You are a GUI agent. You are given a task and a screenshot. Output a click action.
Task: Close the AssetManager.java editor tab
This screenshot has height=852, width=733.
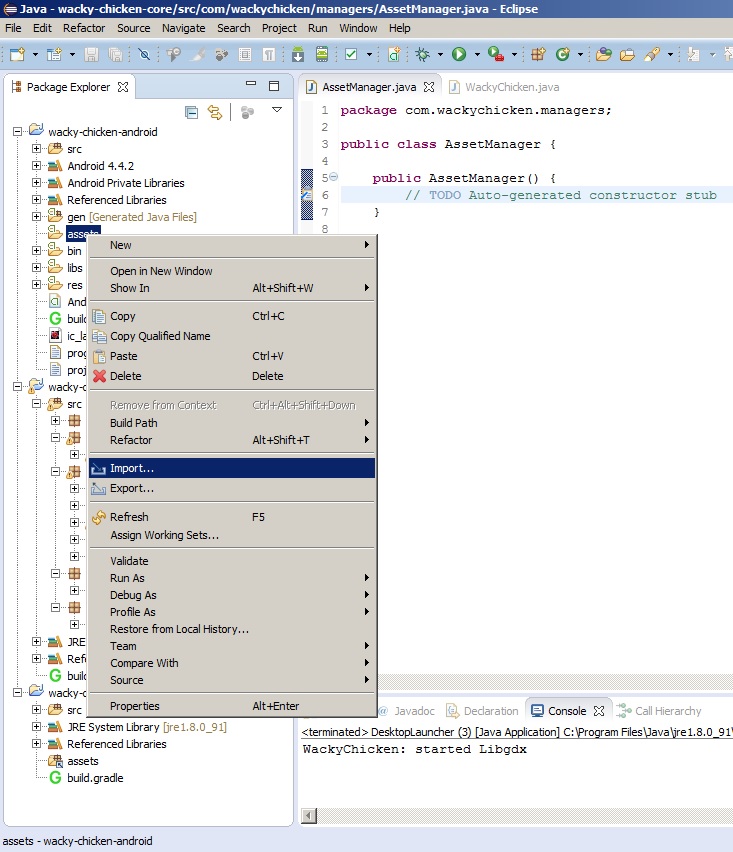(x=429, y=87)
